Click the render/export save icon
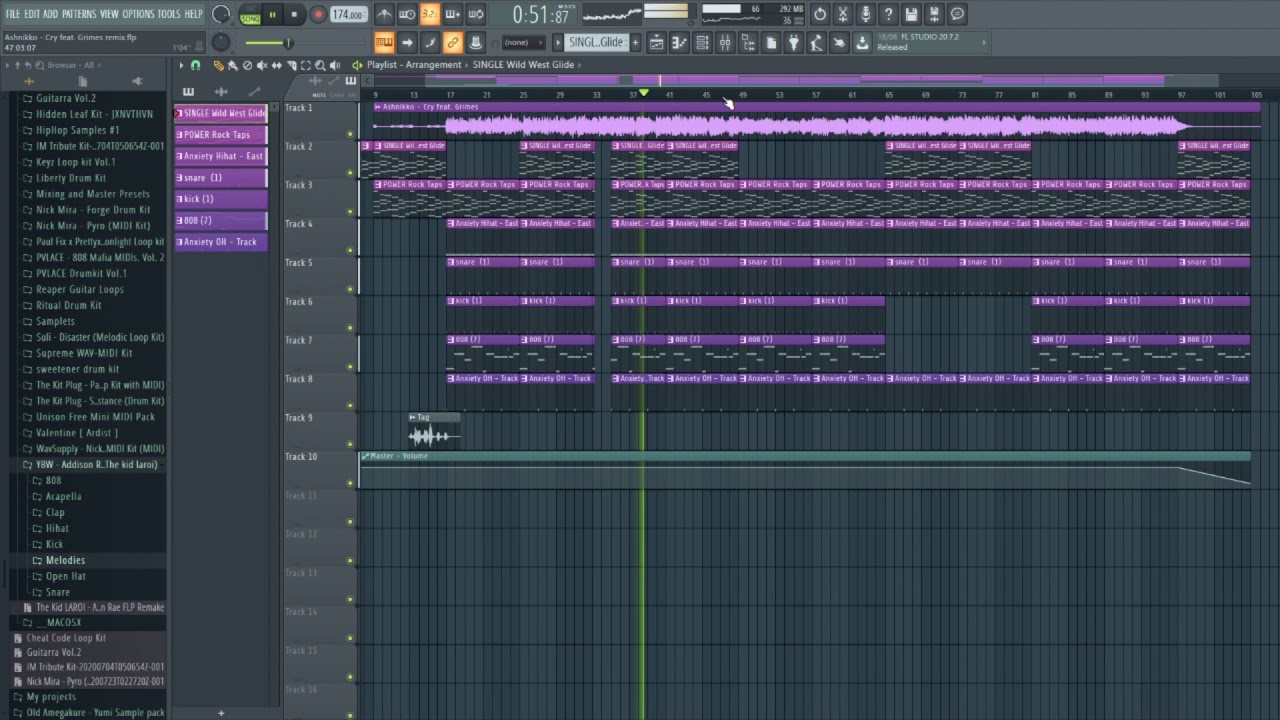The width and height of the screenshot is (1280, 720). point(935,14)
